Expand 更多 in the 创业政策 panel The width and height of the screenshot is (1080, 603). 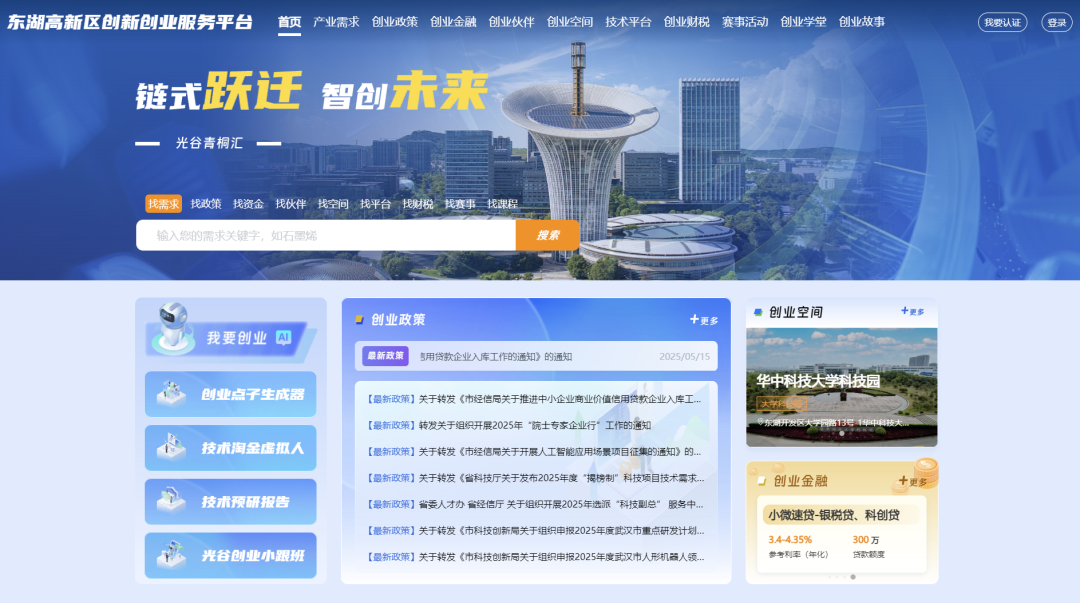(704, 320)
